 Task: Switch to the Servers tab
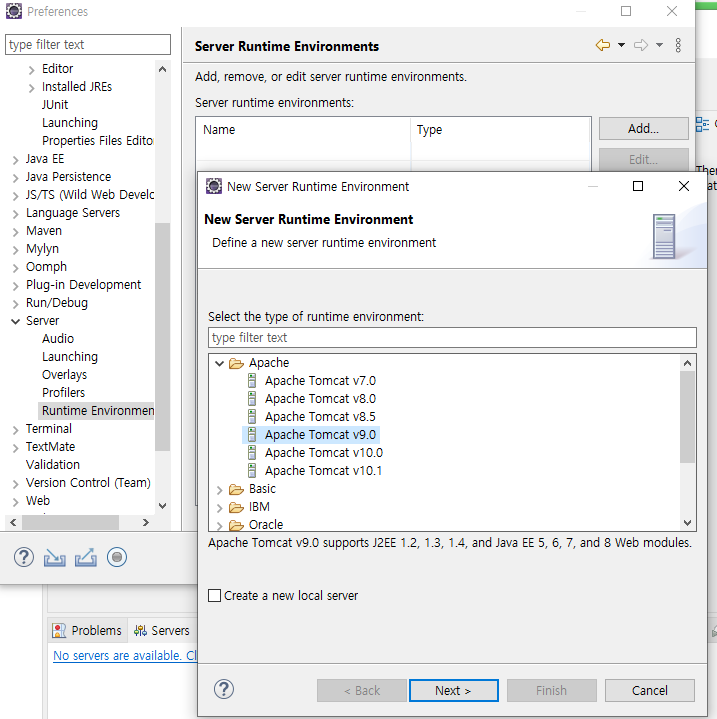[x=161, y=631]
